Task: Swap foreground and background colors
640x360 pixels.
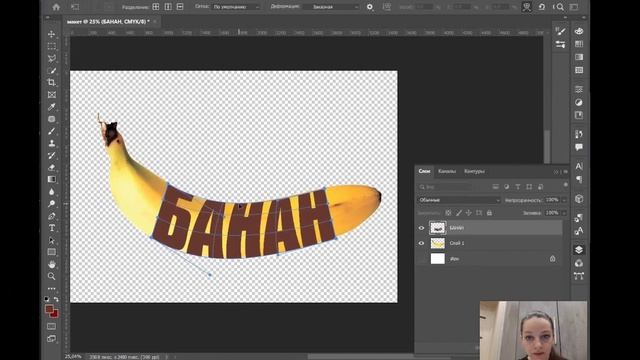Action: (x=56, y=299)
